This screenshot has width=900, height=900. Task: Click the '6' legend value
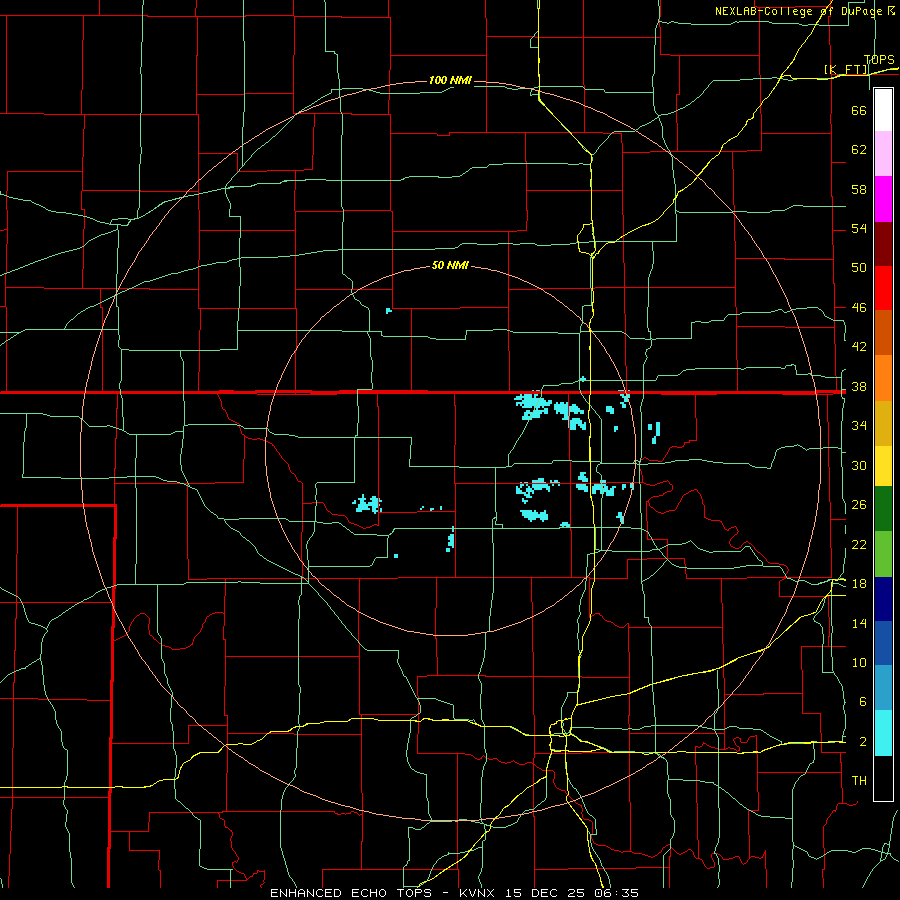point(863,702)
